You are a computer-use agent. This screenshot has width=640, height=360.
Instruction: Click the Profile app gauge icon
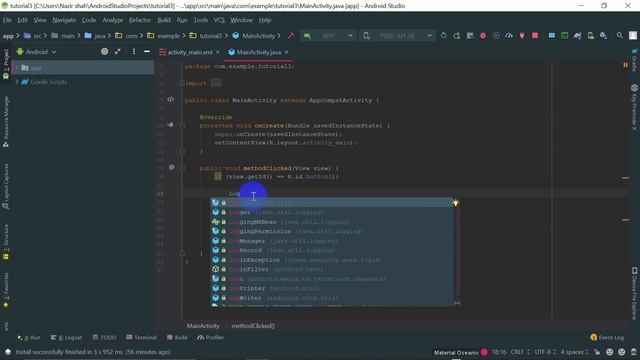click(x=509, y=36)
